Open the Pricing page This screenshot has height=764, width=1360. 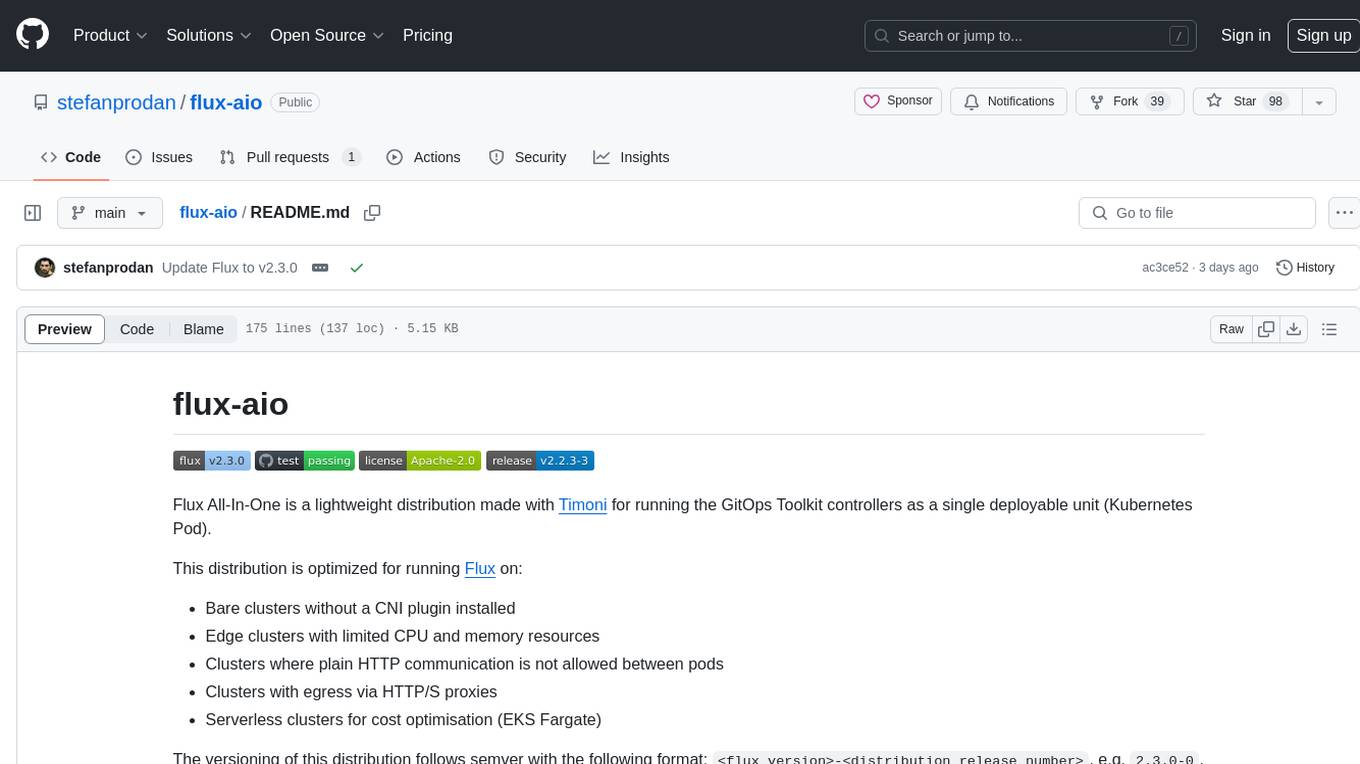click(x=427, y=35)
